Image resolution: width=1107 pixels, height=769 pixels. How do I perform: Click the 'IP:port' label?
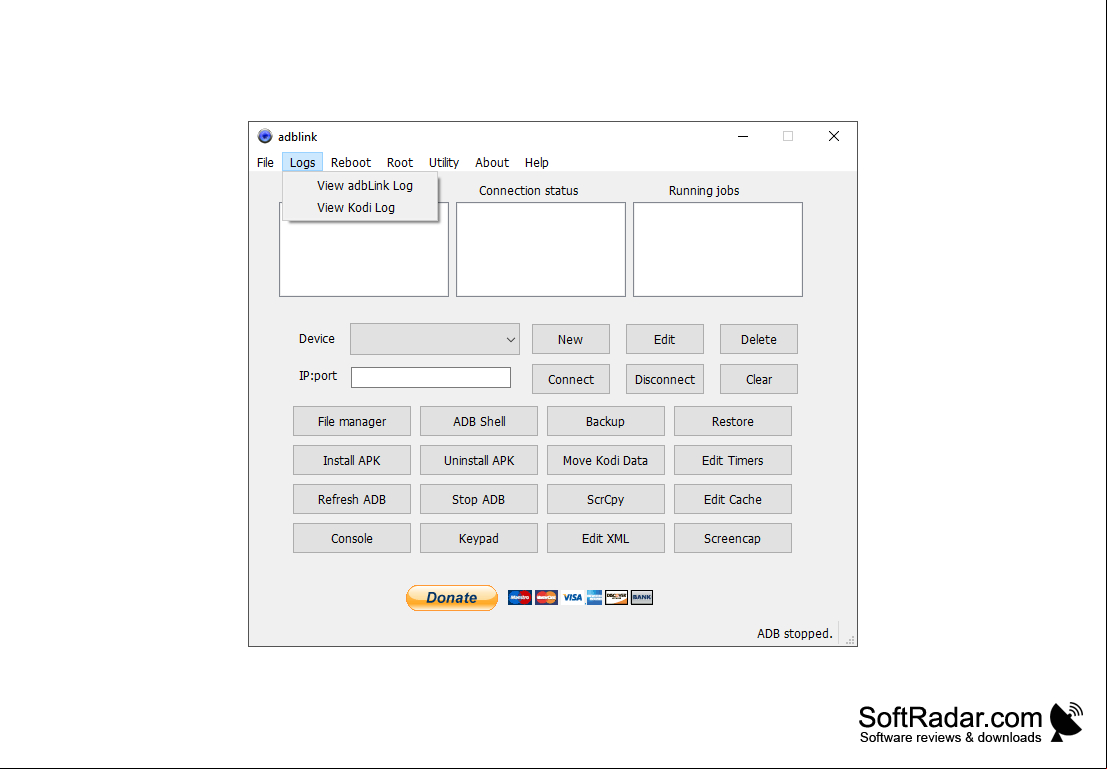(x=318, y=376)
